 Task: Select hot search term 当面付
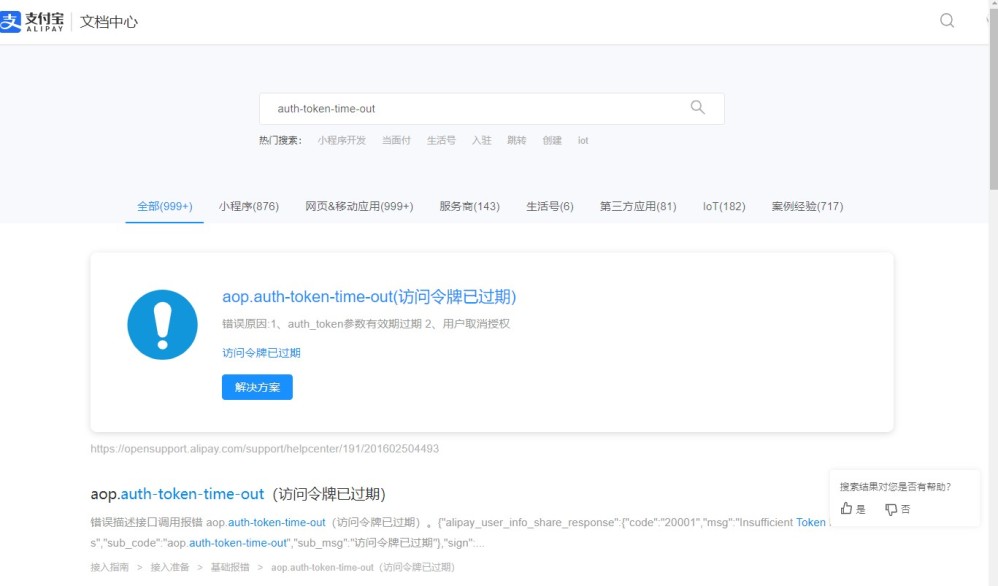tap(396, 141)
